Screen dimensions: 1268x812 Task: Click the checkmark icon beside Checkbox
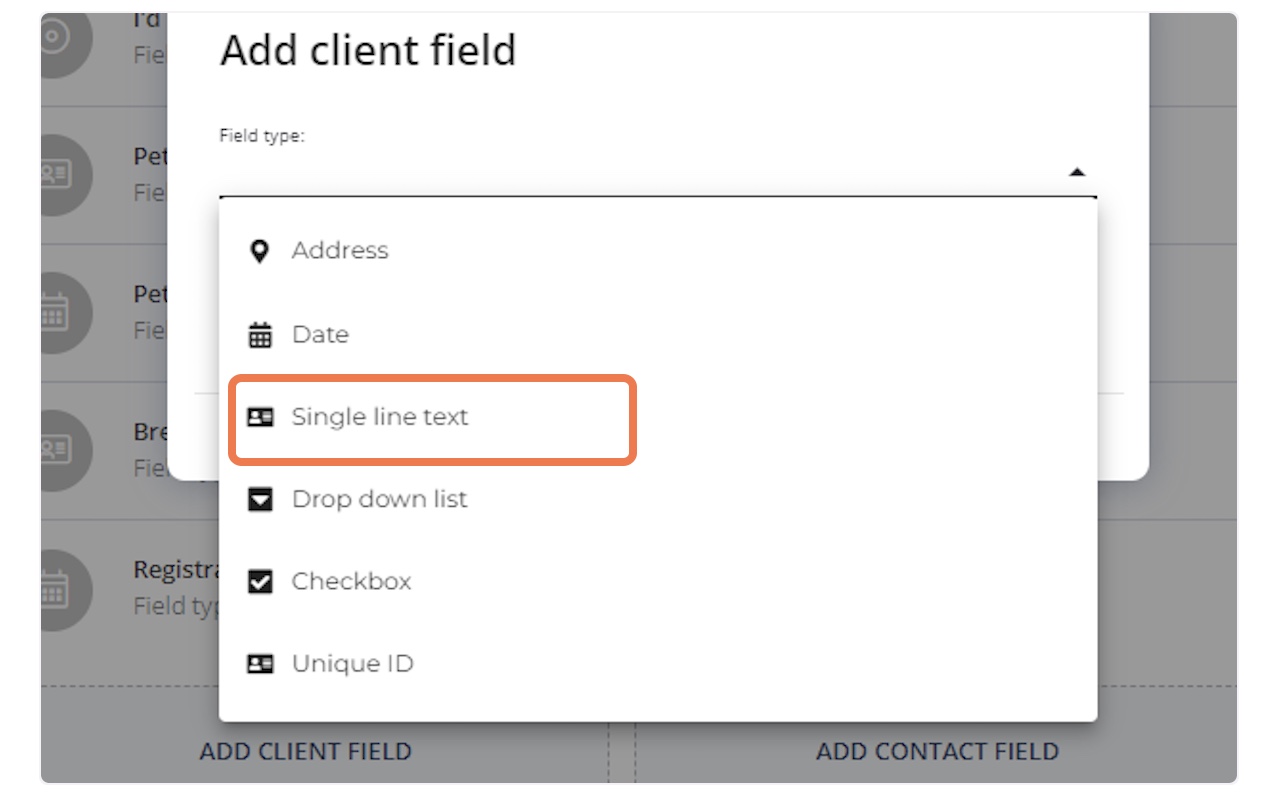tap(261, 581)
